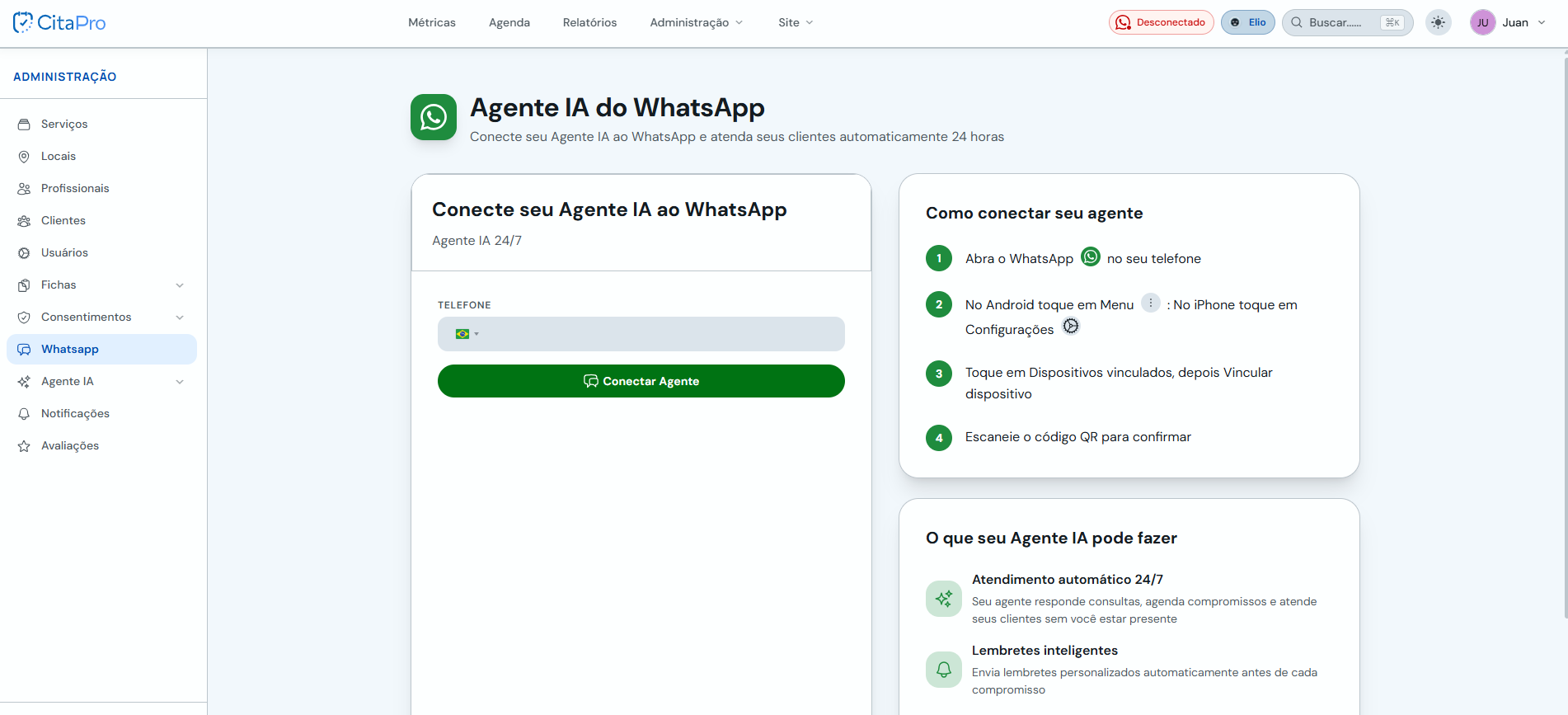Click the Agente IA sparkle icon in sidebar

[x=24, y=381]
